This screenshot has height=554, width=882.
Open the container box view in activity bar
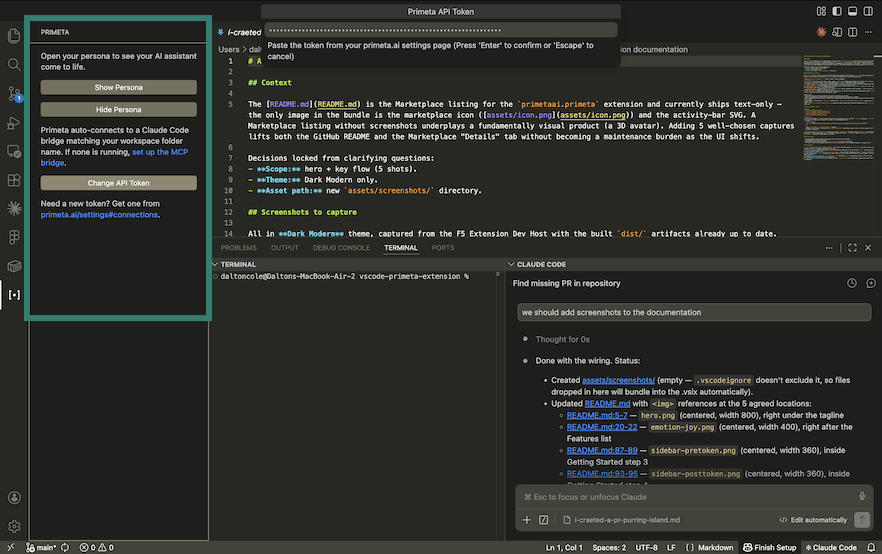pyautogui.click(x=14, y=266)
